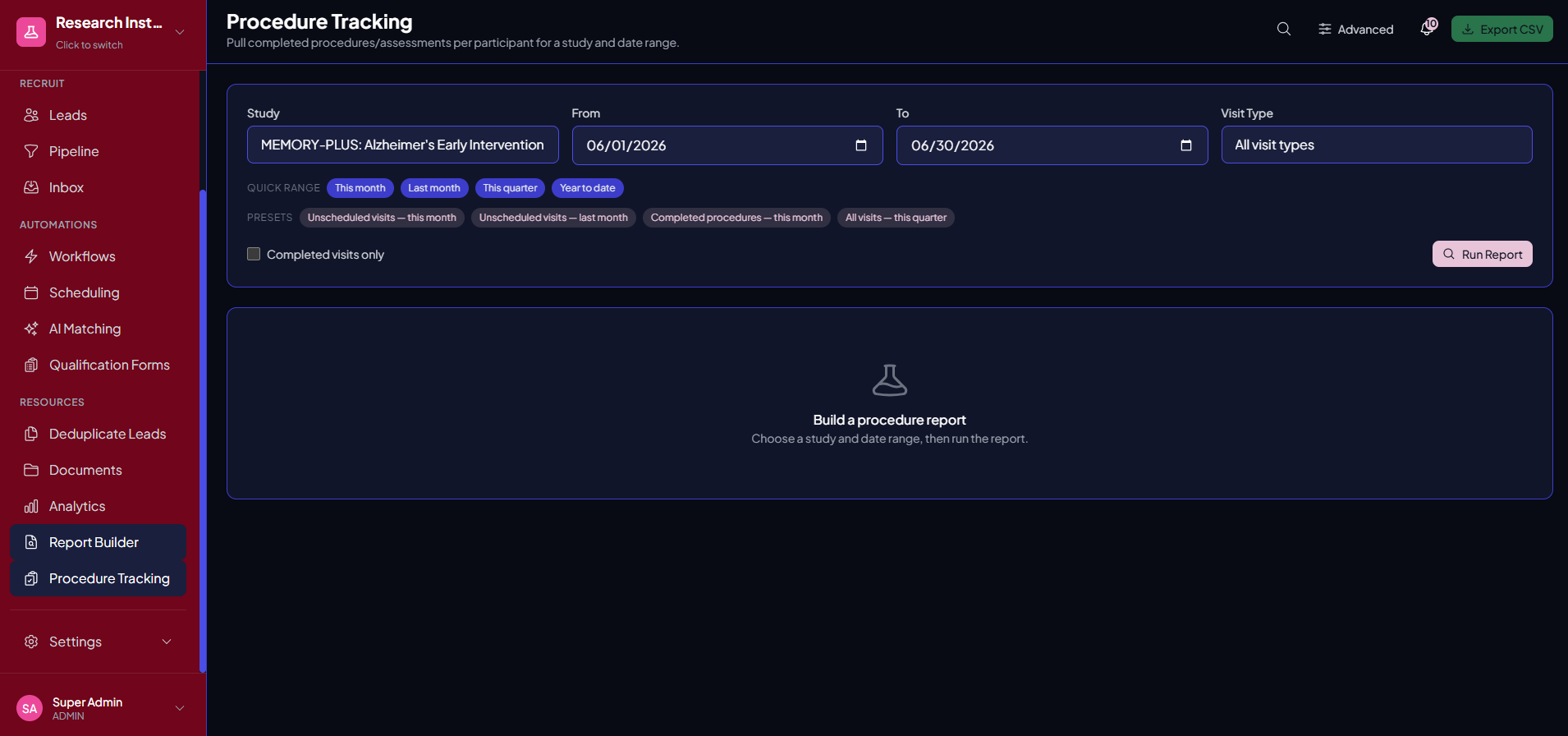Click the sidebar vertical scrollbar
The image size is (1568, 736).
click(203, 431)
